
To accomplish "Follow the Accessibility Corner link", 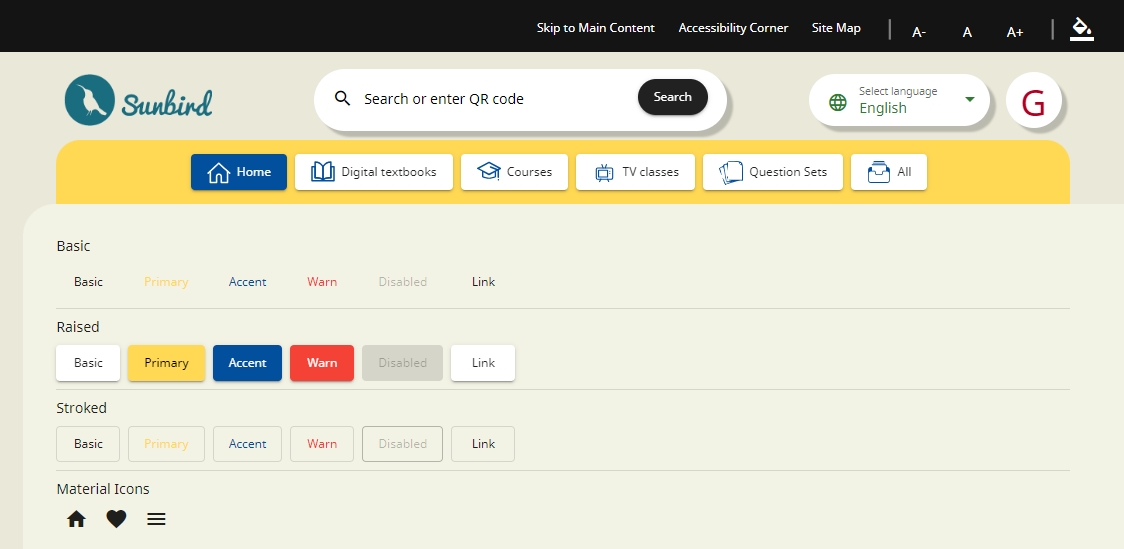I will (733, 28).
